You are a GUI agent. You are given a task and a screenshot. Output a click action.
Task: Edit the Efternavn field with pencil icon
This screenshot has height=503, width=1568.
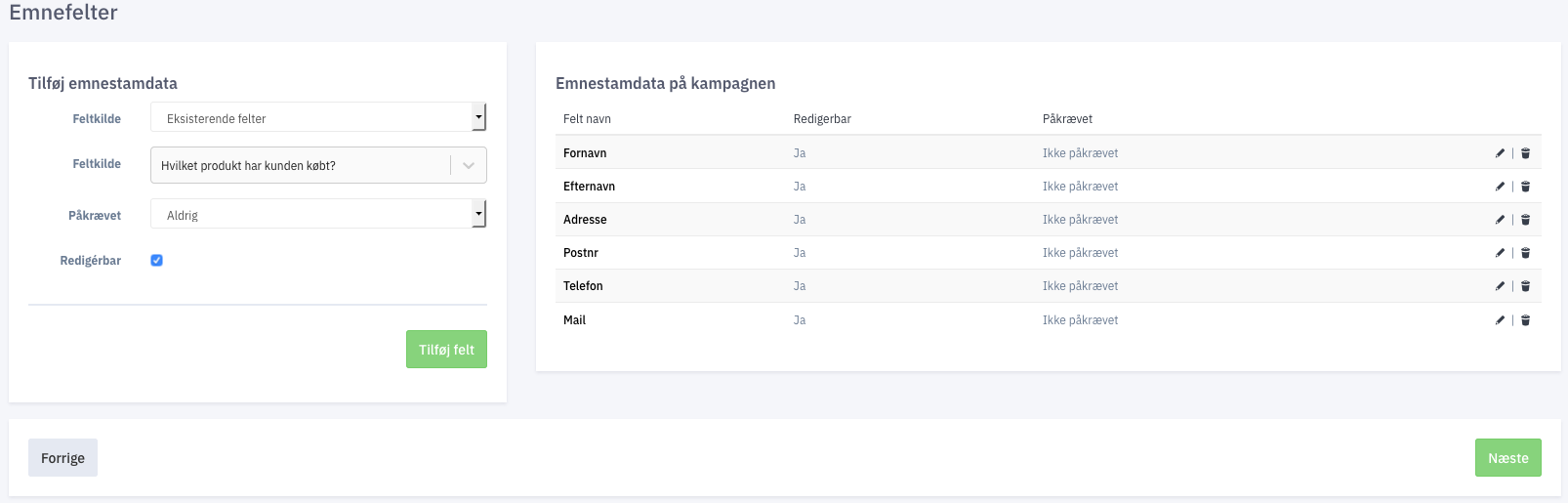coord(1500,187)
